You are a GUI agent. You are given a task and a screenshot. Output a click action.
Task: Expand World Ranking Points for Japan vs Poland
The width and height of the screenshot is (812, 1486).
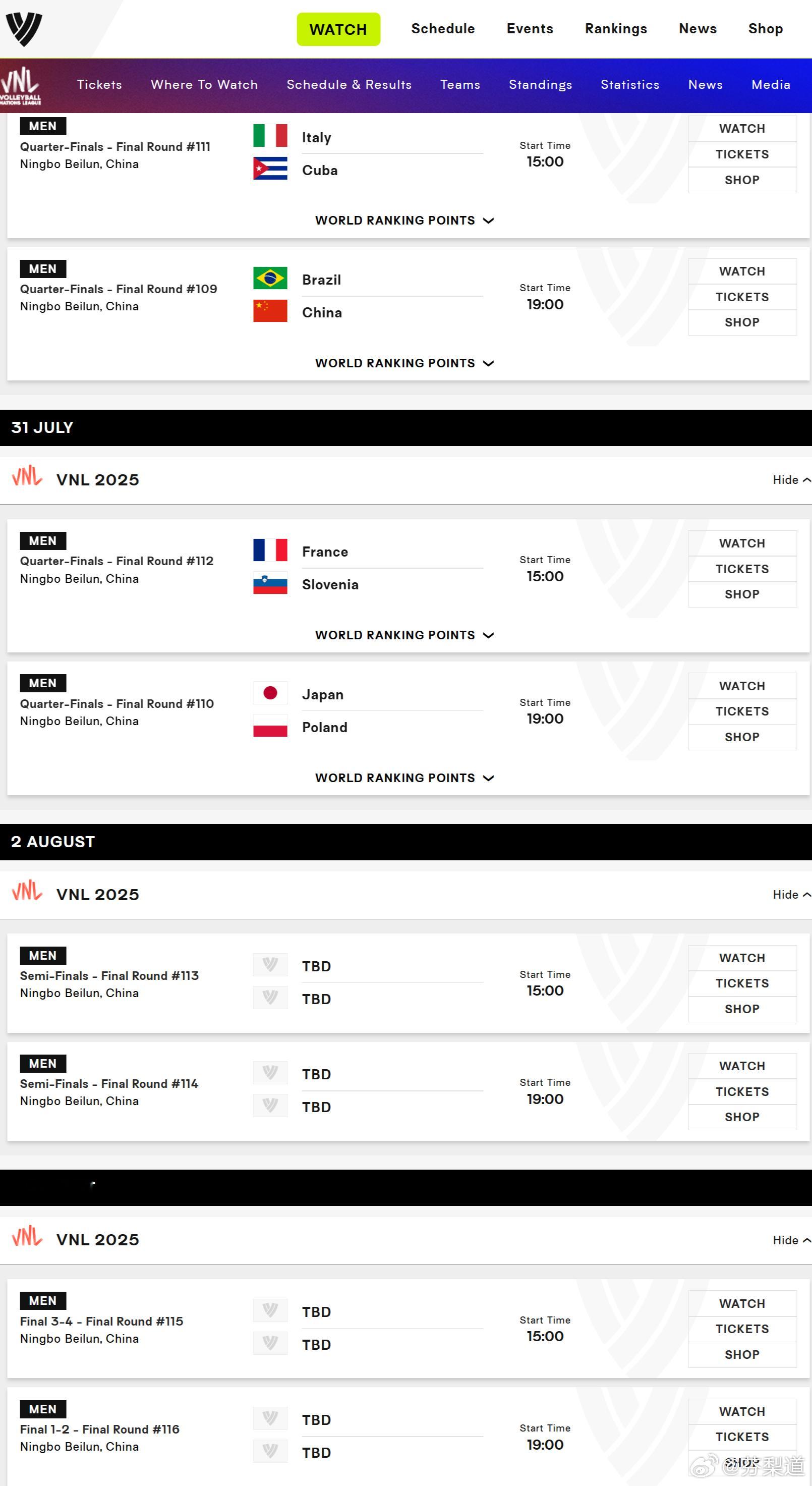(404, 778)
